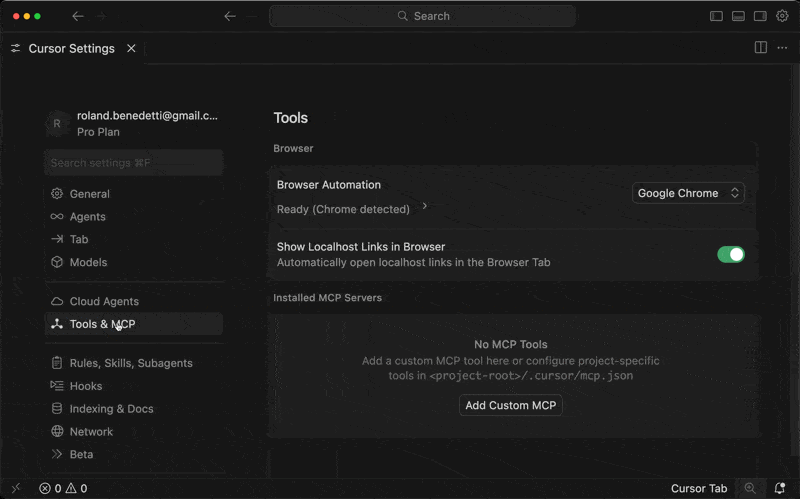This screenshot has height=499, width=800.
Task: Click the split editor icon
Action: [760, 48]
